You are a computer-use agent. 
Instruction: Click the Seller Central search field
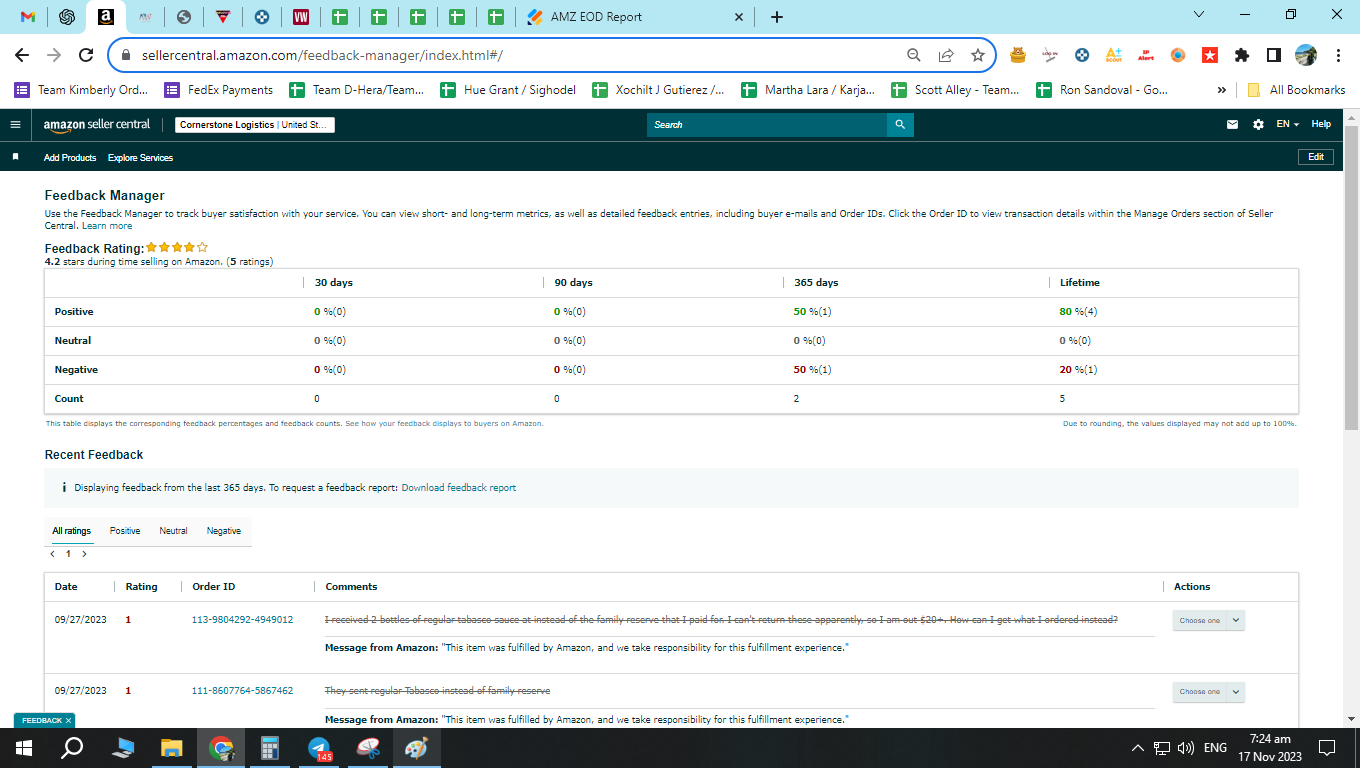point(767,125)
